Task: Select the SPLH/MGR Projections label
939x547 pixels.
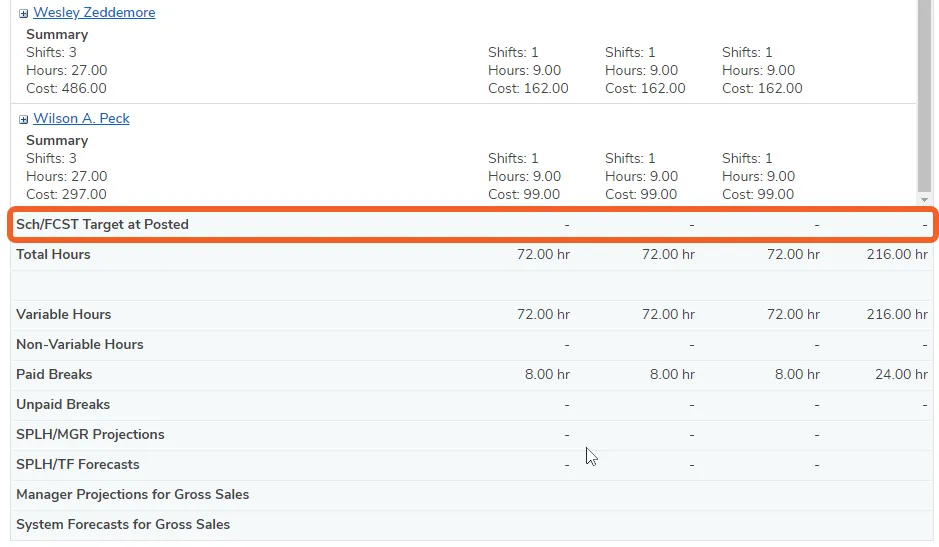Action: pyautogui.click(x=90, y=434)
